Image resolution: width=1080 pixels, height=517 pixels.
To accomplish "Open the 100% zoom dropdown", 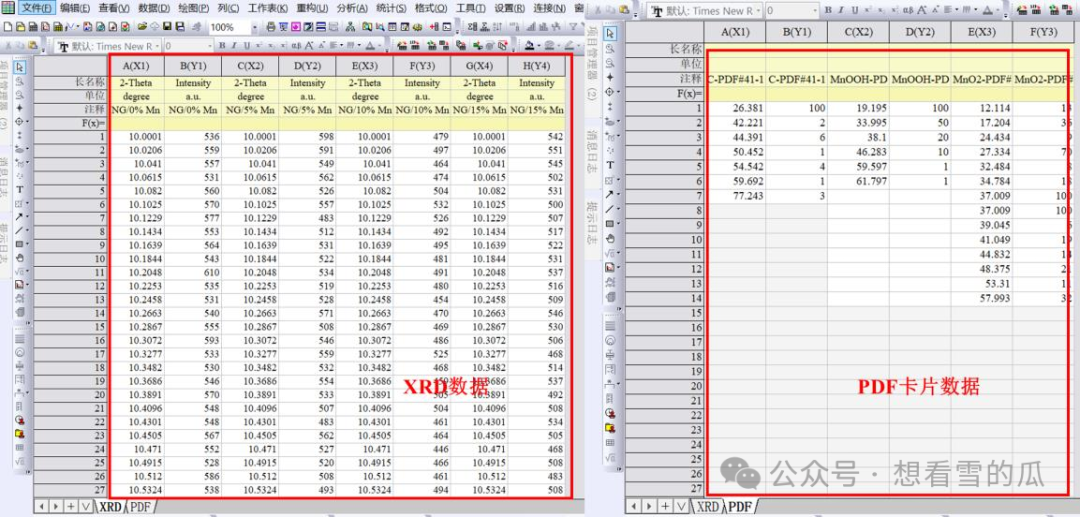I will [x=254, y=27].
